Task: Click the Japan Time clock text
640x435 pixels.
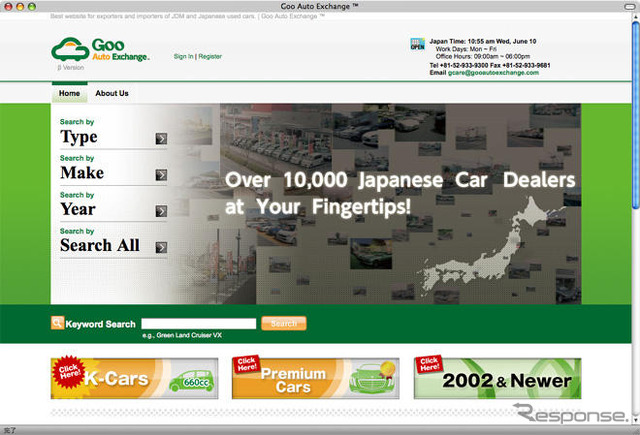Action: (x=483, y=41)
